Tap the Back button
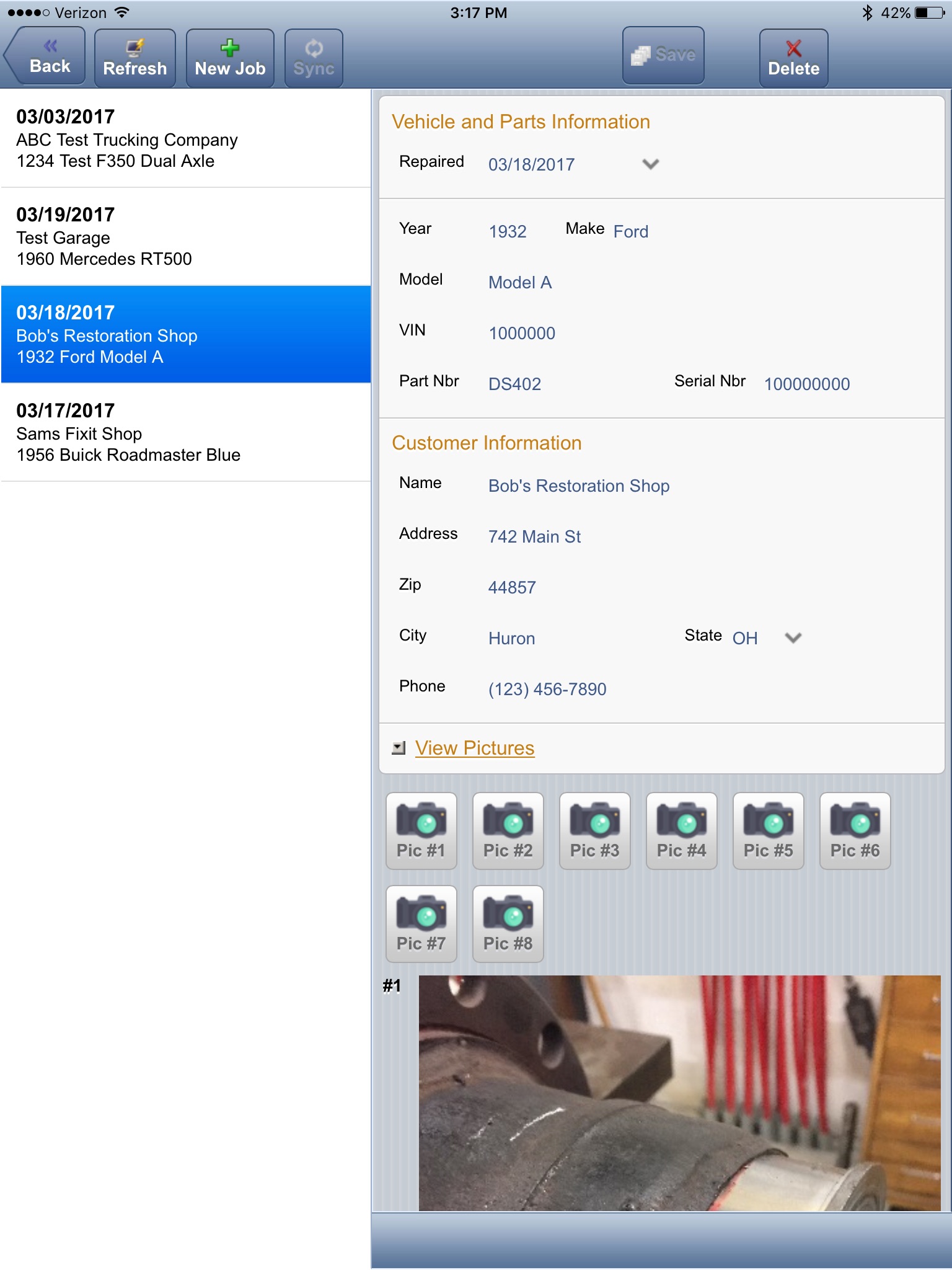 click(x=45, y=56)
